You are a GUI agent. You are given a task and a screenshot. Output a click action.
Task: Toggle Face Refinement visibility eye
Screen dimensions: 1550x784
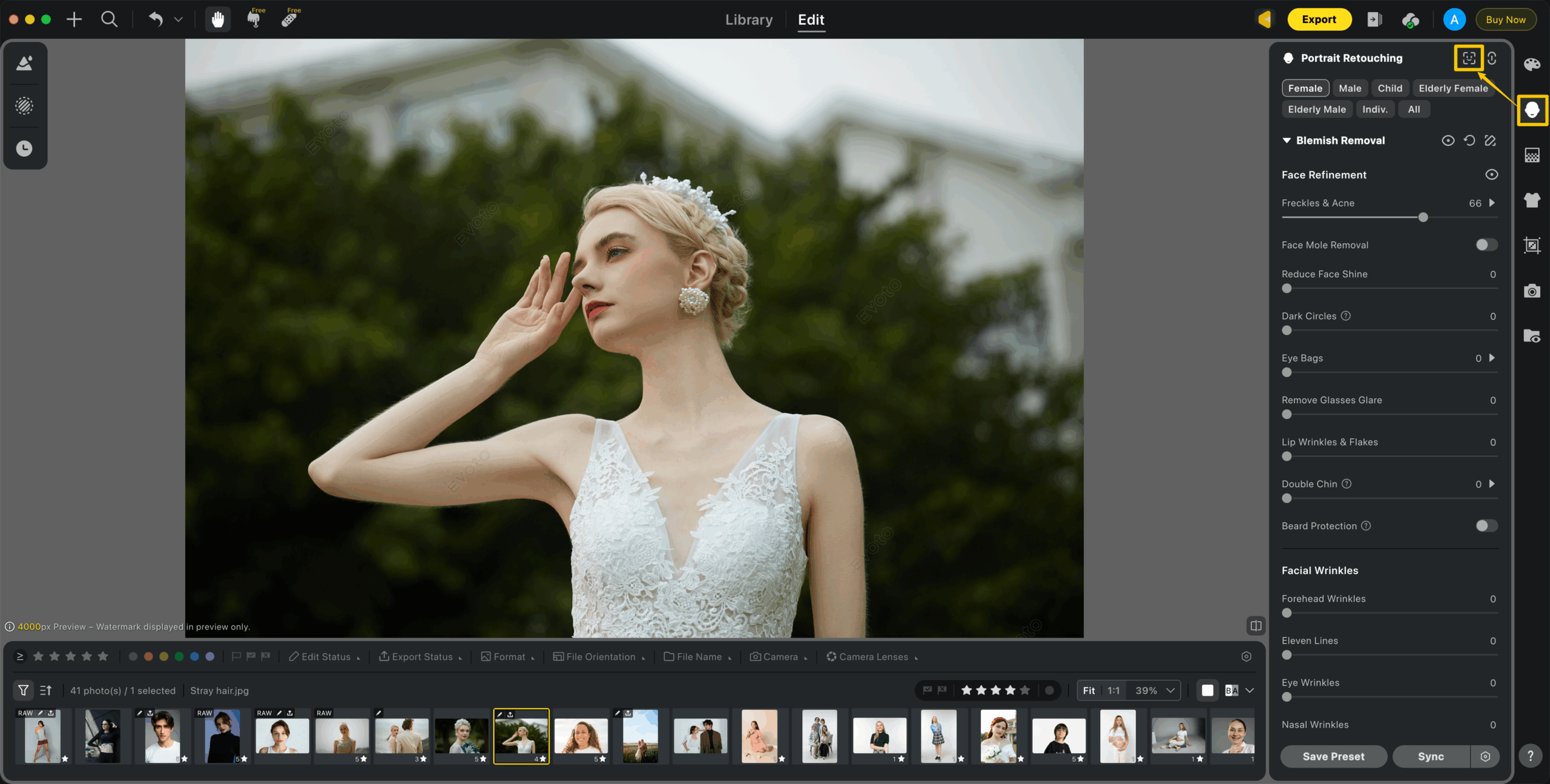(x=1491, y=174)
